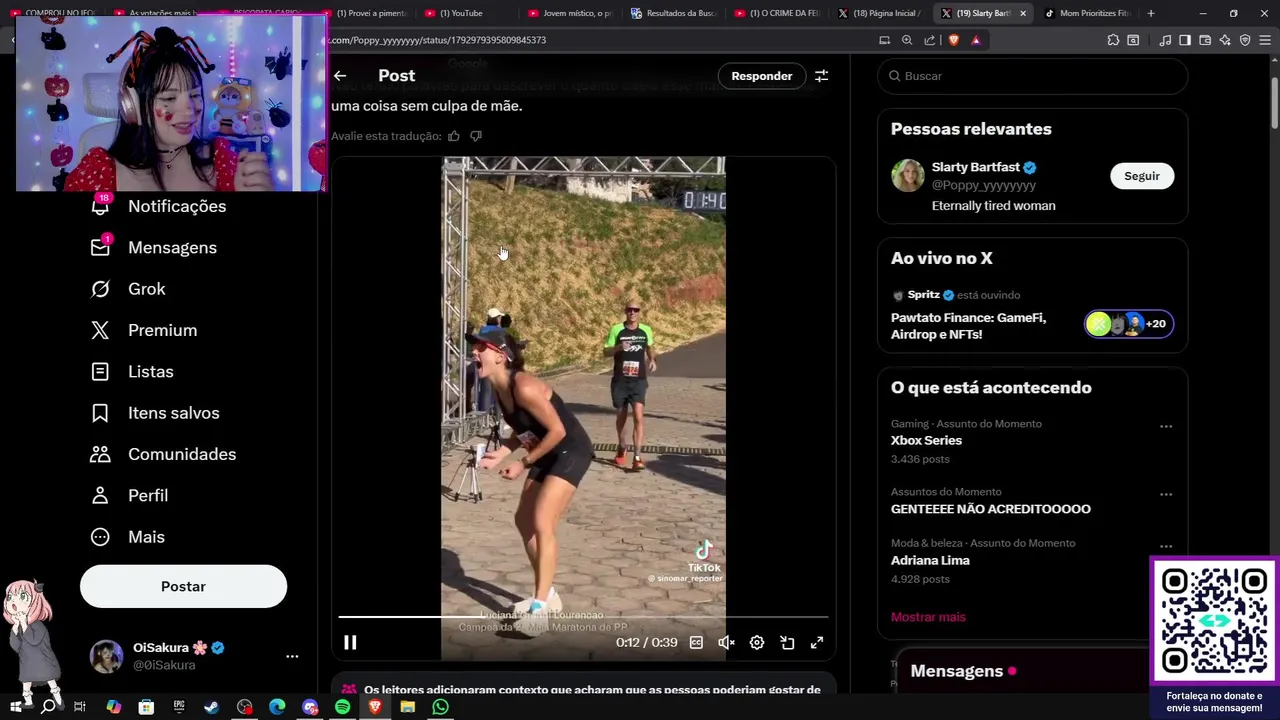Open Epic Games from the taskbar
1280x720 pixels.
tap(179, 707)
